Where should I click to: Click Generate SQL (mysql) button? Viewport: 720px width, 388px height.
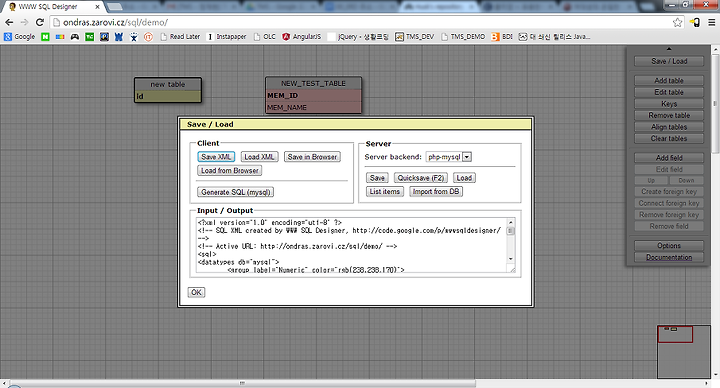click(x=236, y=192)
